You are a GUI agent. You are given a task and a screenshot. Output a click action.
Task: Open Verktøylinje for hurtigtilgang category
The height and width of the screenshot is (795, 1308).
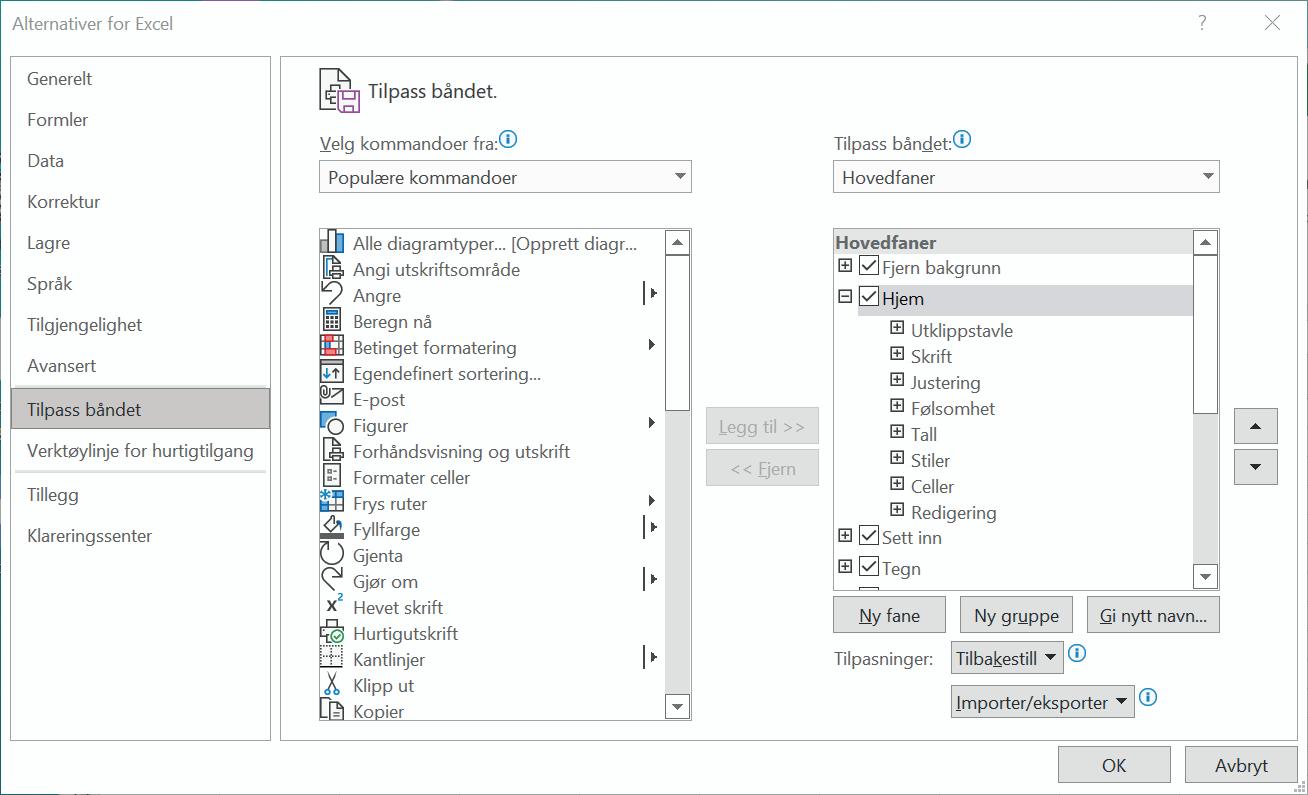click(140, 451)
